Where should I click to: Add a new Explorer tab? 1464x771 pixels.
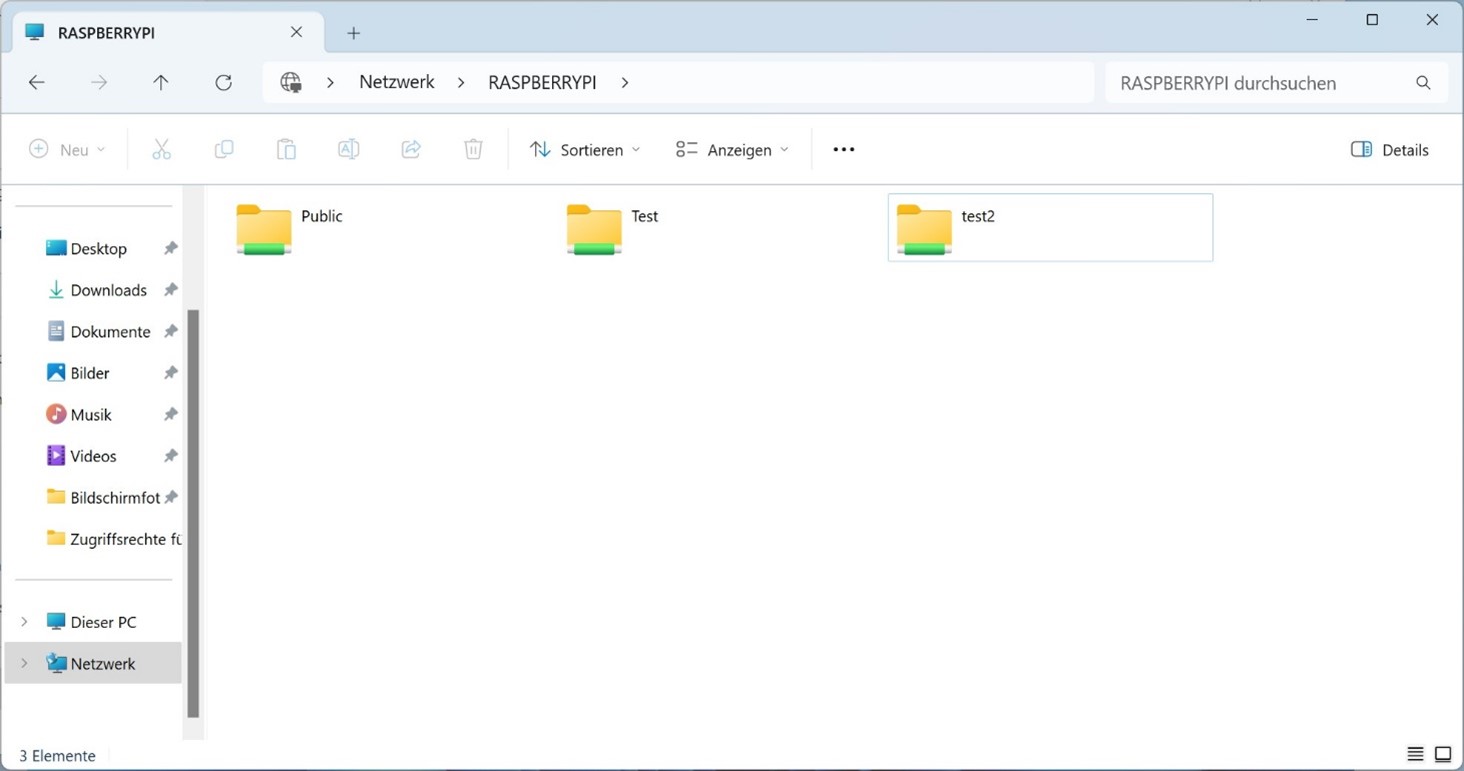pyautogui.click(x=353, y=33)
